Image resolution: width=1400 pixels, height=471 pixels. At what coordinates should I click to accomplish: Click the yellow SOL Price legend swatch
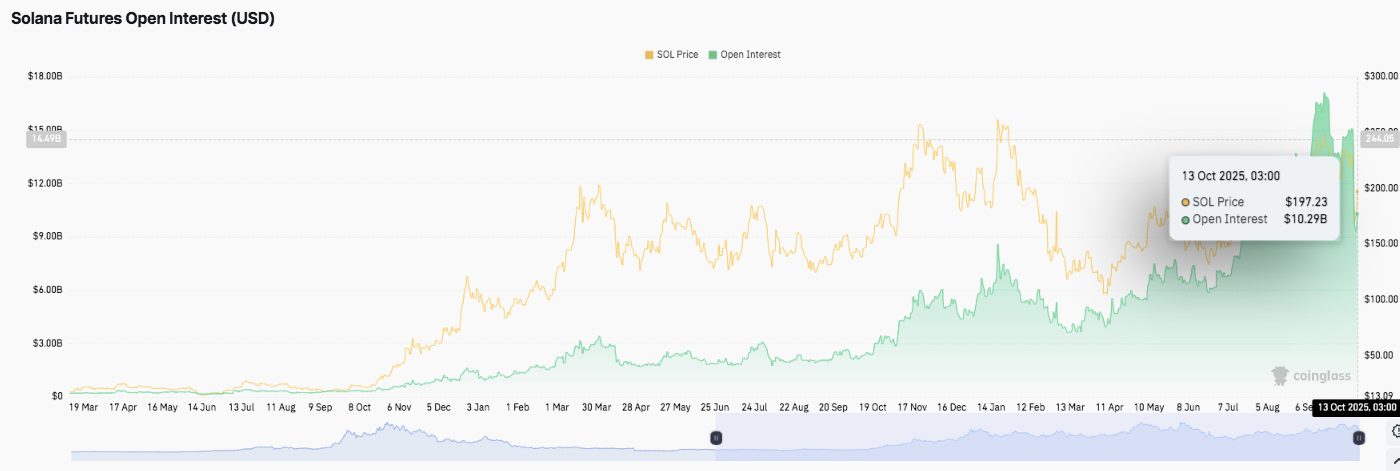649,55
